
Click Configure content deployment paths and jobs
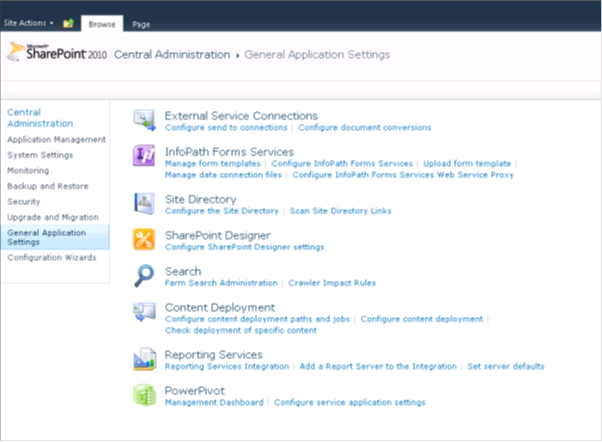pyautogui.click(x=257, y=319)
